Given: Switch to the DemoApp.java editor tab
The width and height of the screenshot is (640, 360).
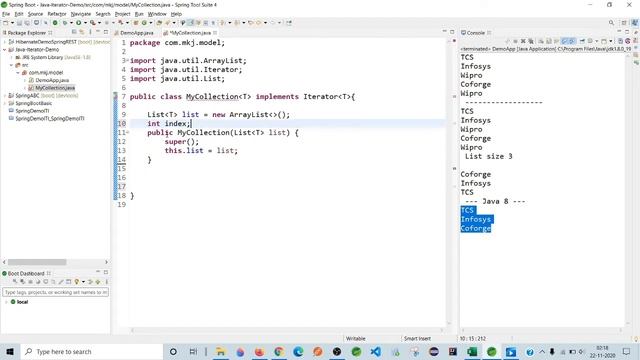Looking at the screenshot, I should pyautogui.click(x=137, y=33).
